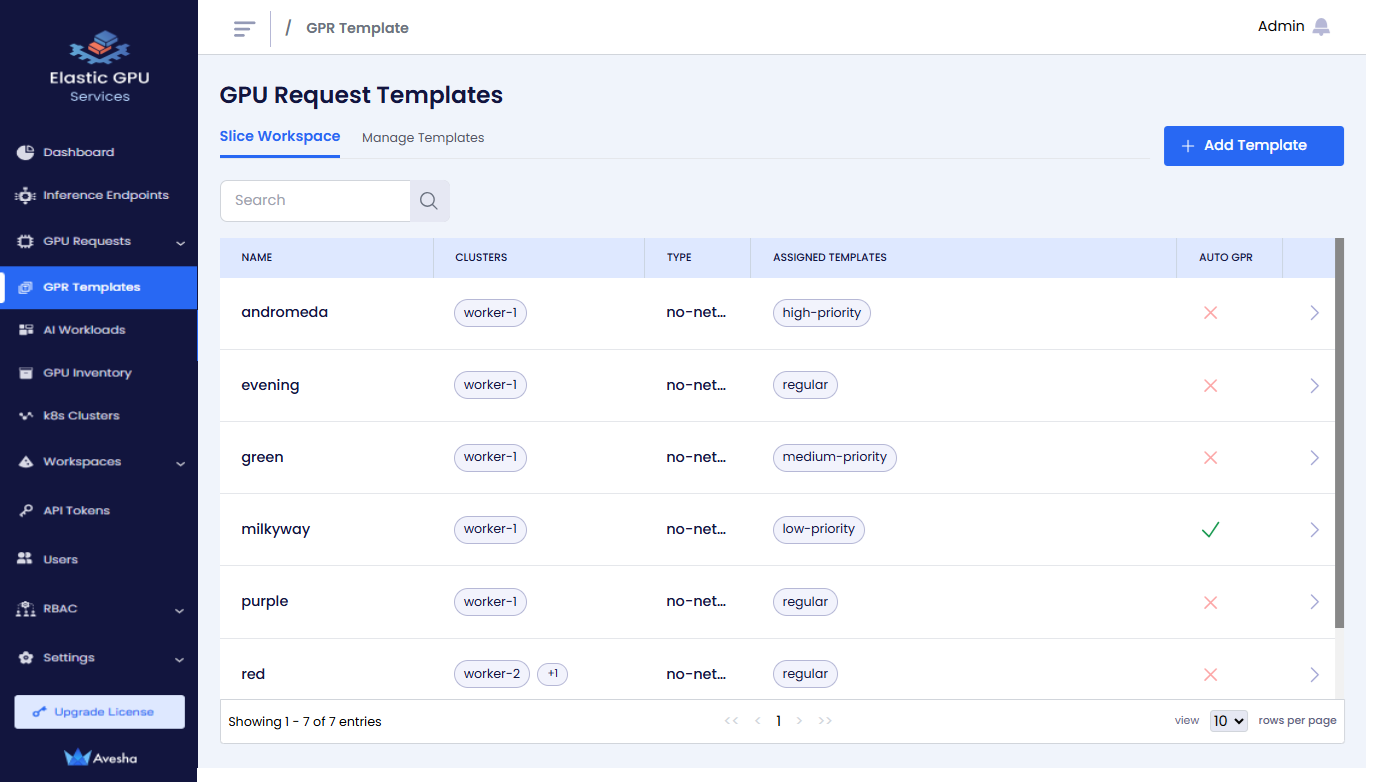1375x782 pixels.
Task: Toggle Auto GPR X for andromeda
Action: (1210, 313)
